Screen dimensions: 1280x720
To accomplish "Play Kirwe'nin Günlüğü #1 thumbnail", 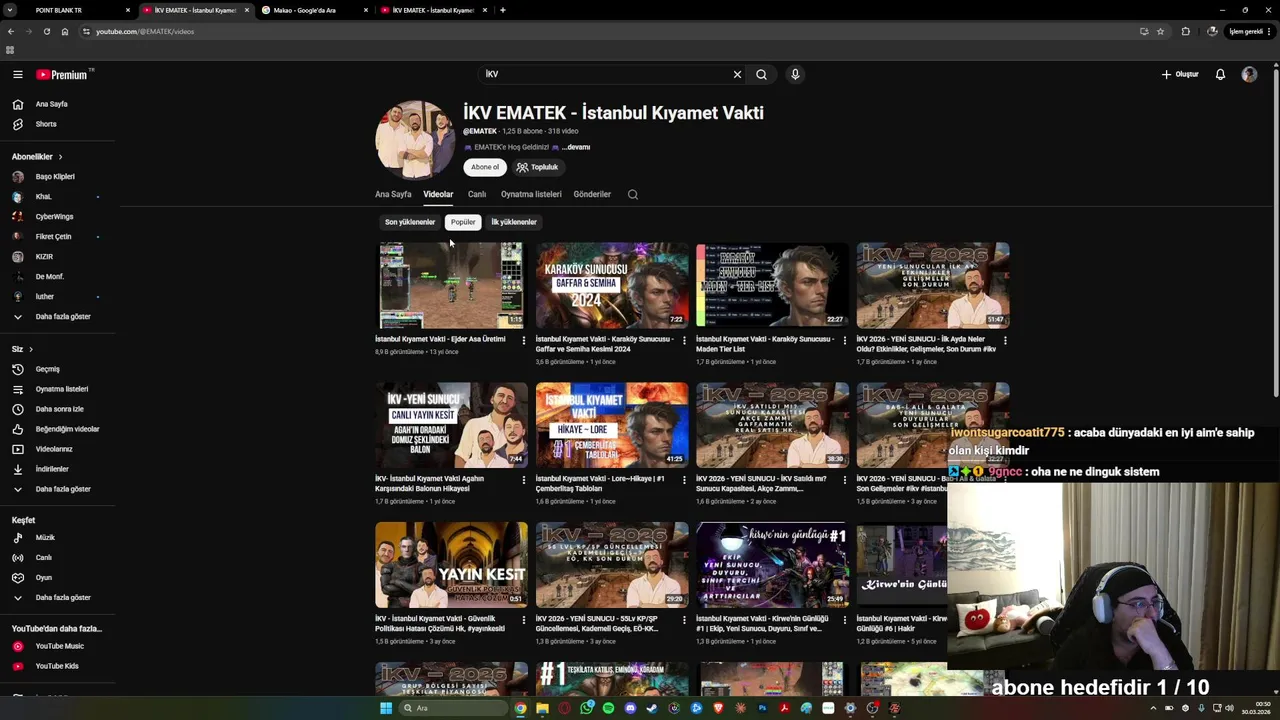I will [772, 565].
